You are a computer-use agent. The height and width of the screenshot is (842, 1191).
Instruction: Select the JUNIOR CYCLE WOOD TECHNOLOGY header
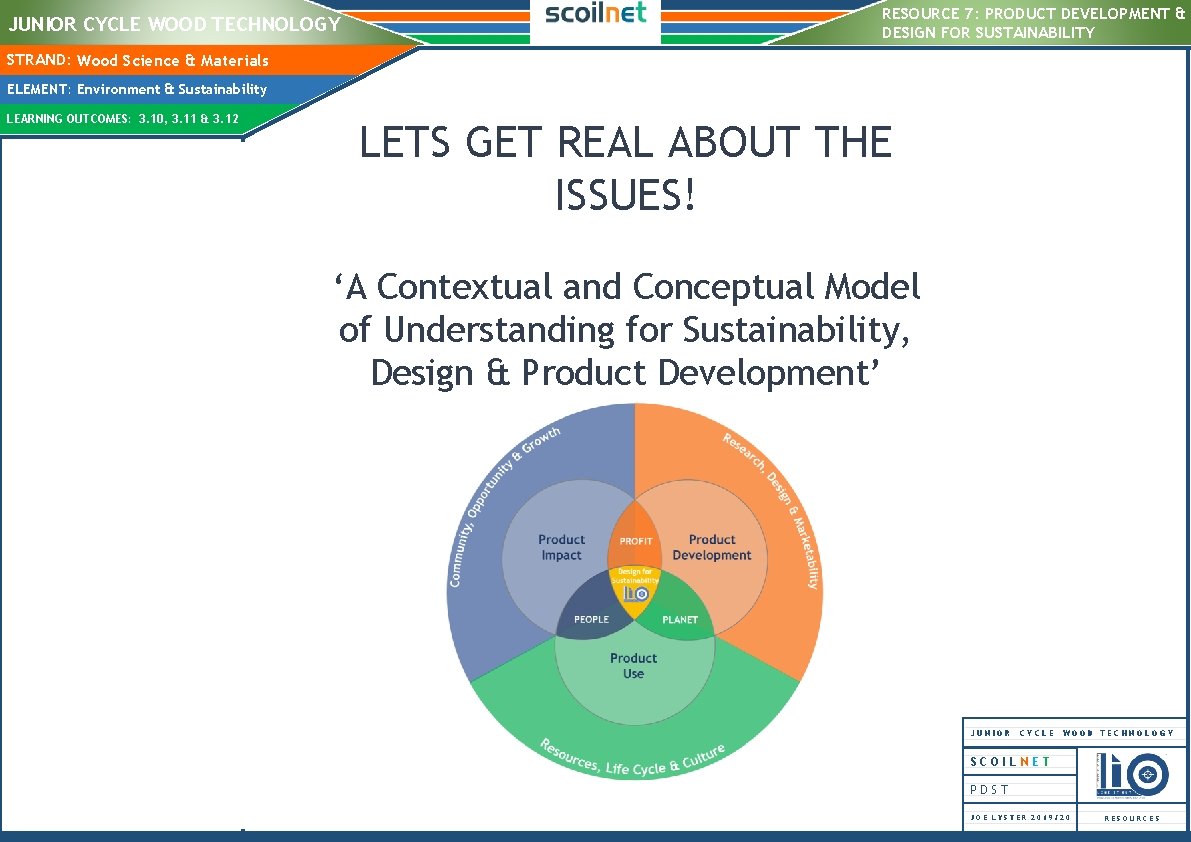pos(173,23)
